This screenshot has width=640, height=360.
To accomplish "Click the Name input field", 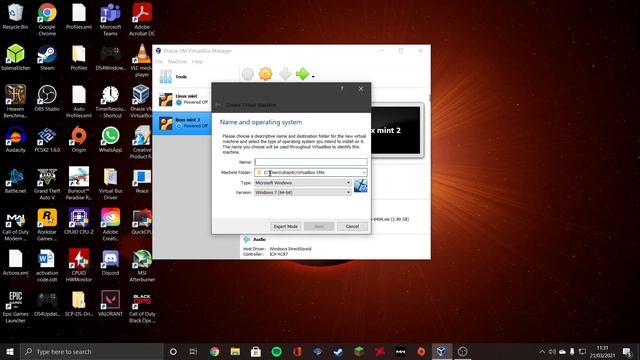I will 311,162.
